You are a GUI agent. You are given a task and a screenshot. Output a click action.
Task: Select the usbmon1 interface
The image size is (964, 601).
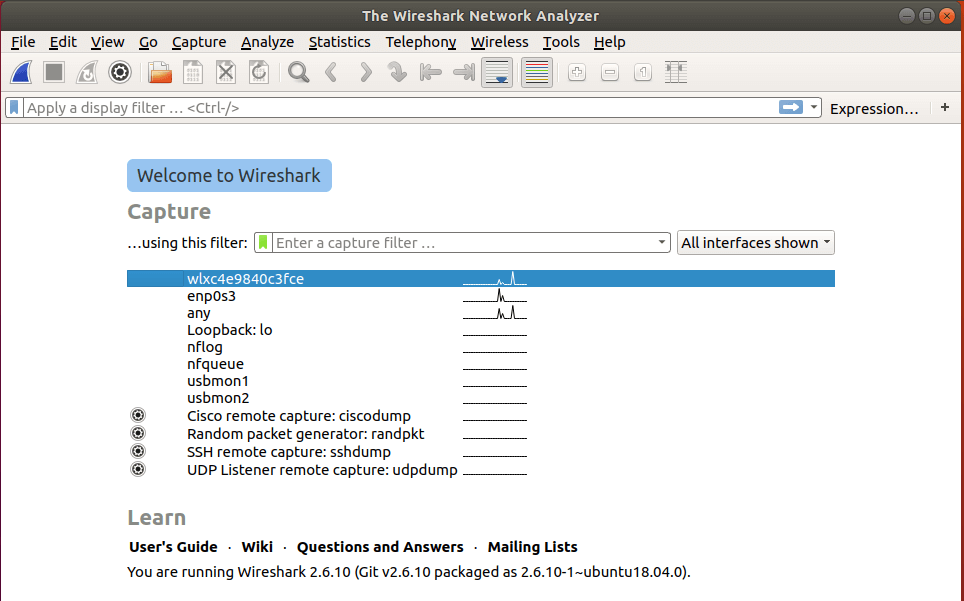[x=481, y=381]
